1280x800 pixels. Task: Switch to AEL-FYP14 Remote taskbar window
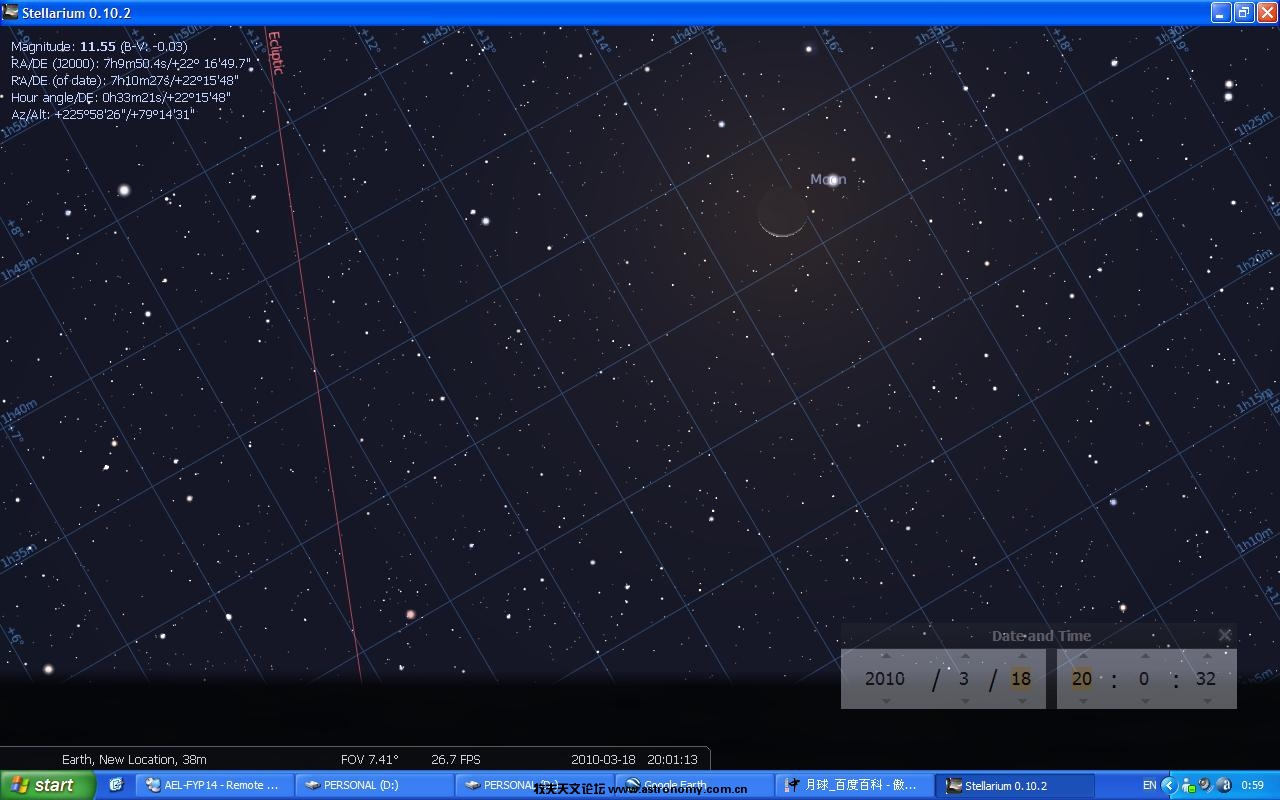point(214,785)
